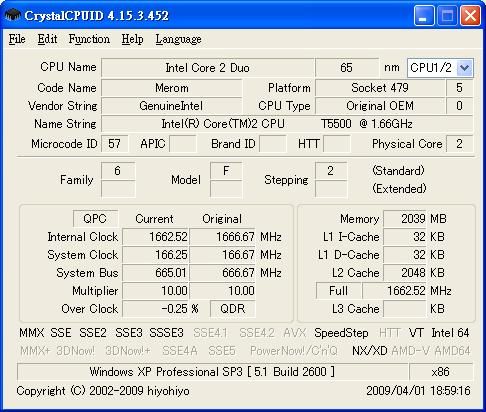The width and height of the screenshot is (486, 412).
Task: Close the CrystalCPUID window
Action: click(x=470, y=15)
